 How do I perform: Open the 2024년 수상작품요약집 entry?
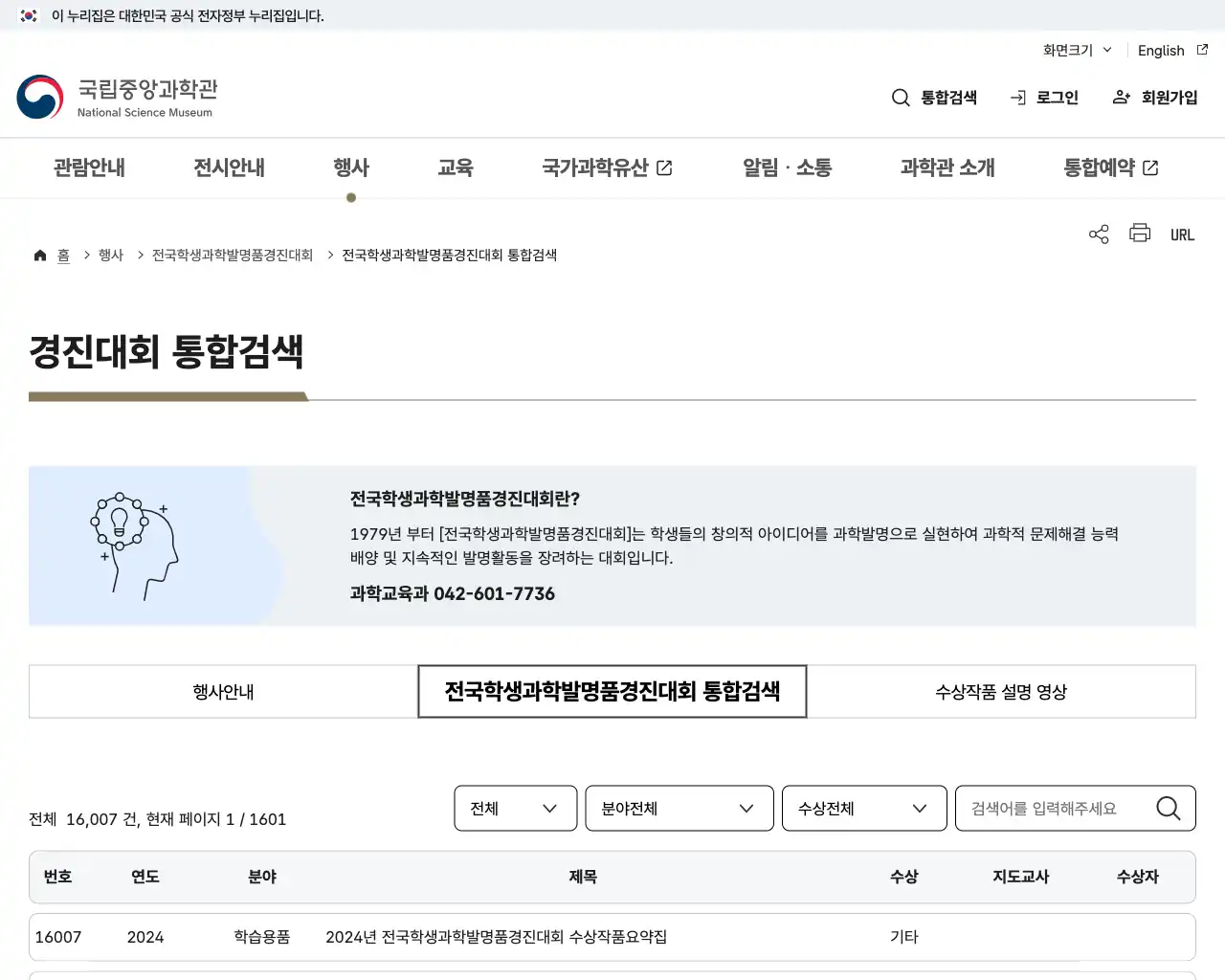(497, 937)
